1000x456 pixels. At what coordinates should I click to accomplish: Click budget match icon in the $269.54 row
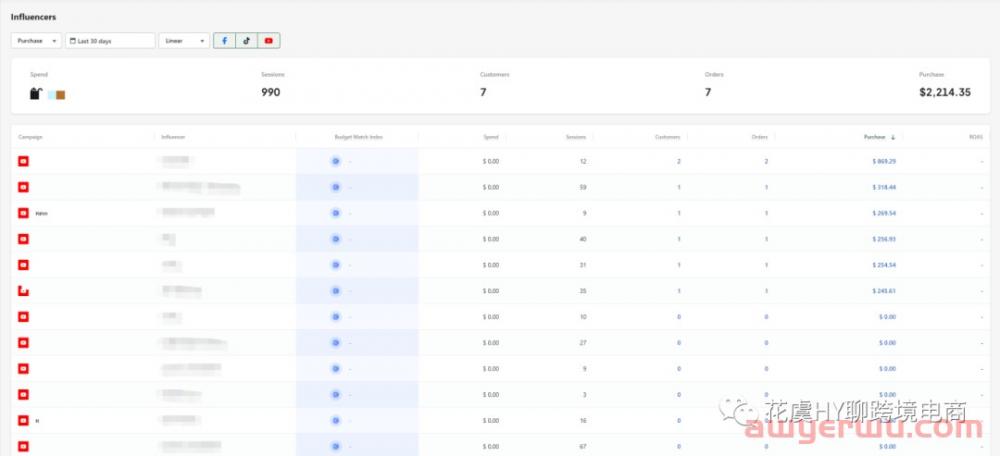click(335, 213)
